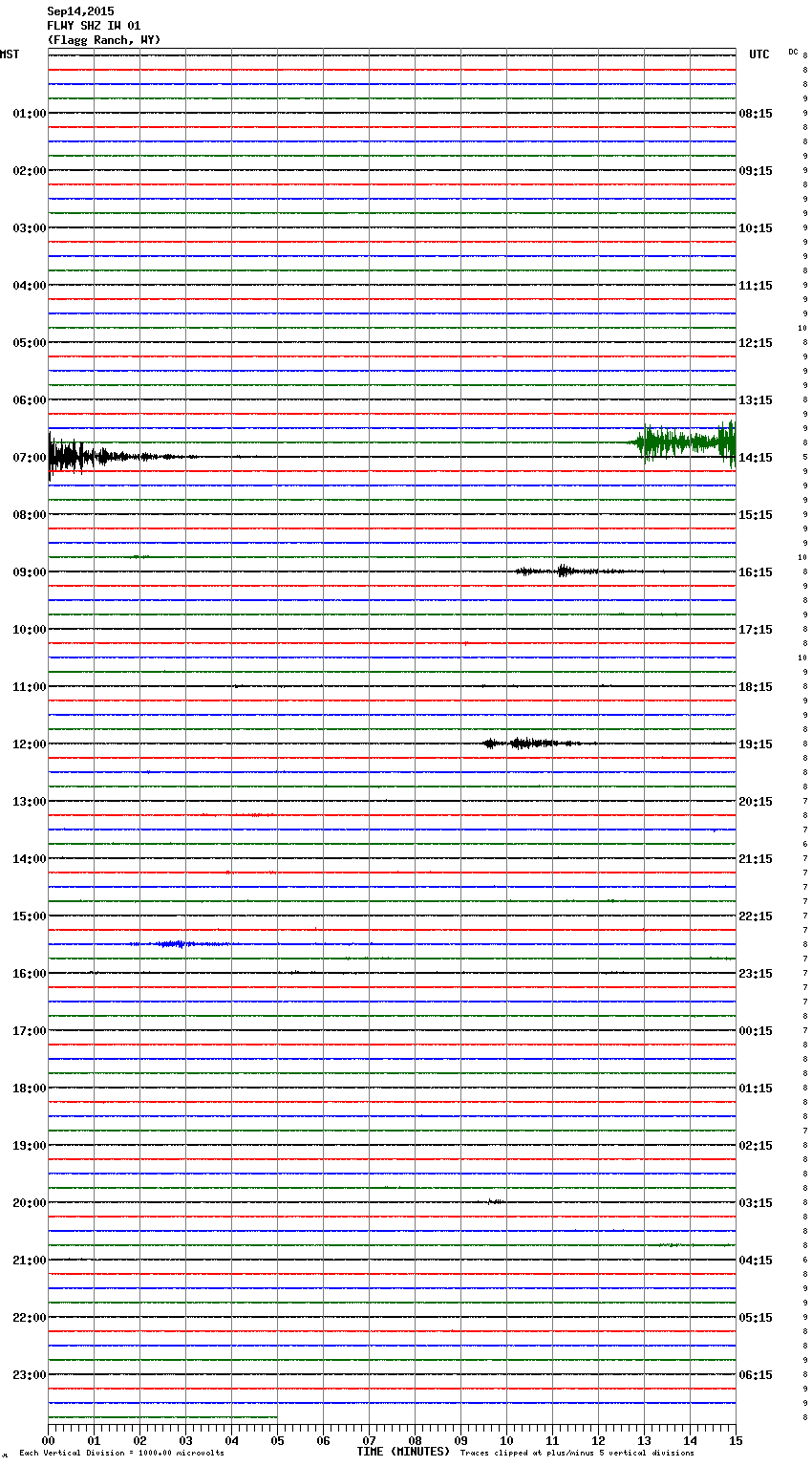Click the '12:00' MST row label
Viewport: 812px width, 1466px height.
(x=30, y=744)
